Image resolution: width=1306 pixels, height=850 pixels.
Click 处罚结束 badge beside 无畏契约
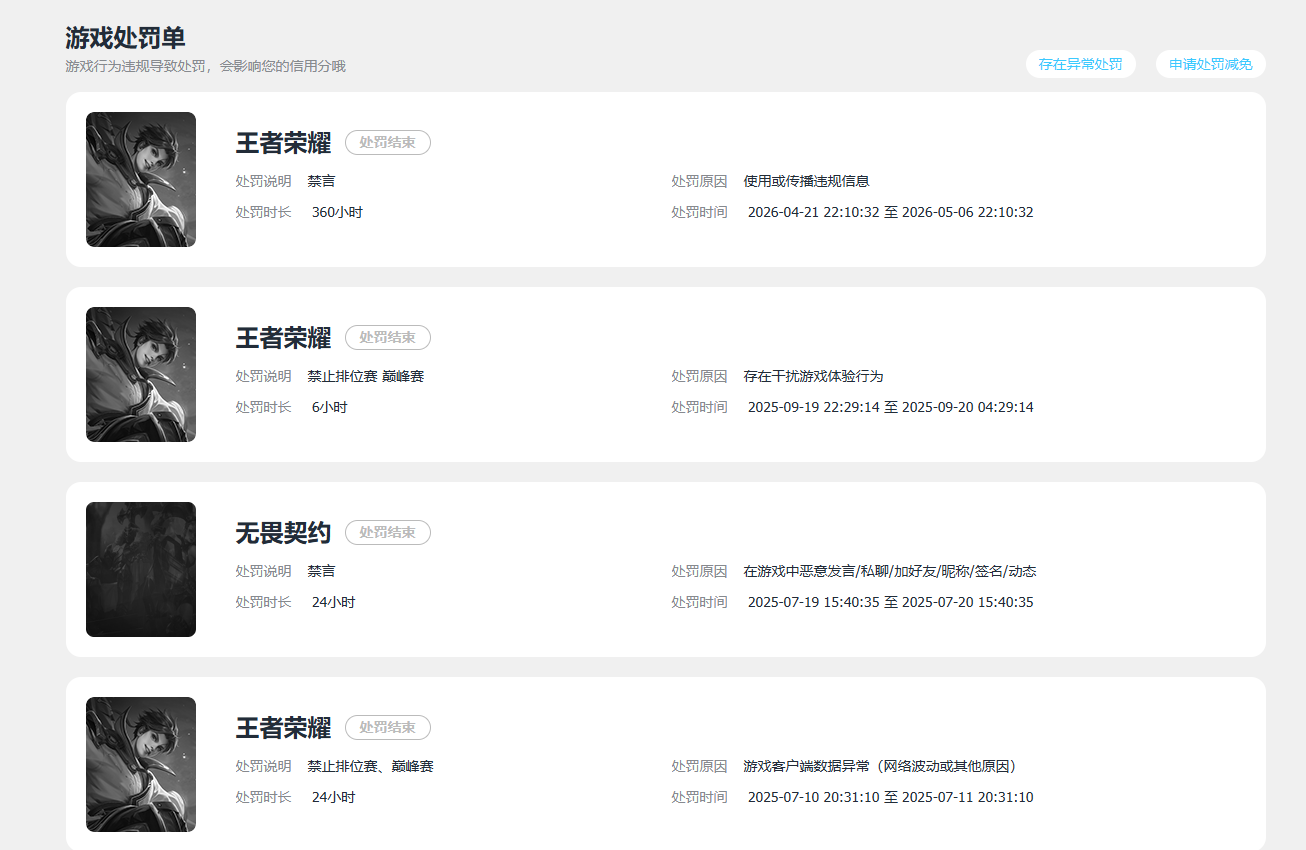(x=388, y=533)
